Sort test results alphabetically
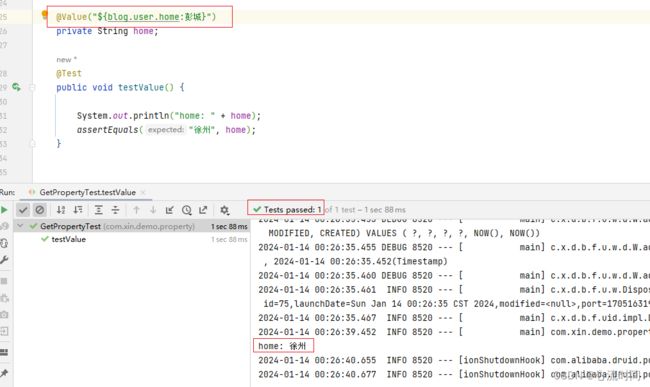Image resolution: width=650 pixels, height=387 pixels. click(61, 210)
